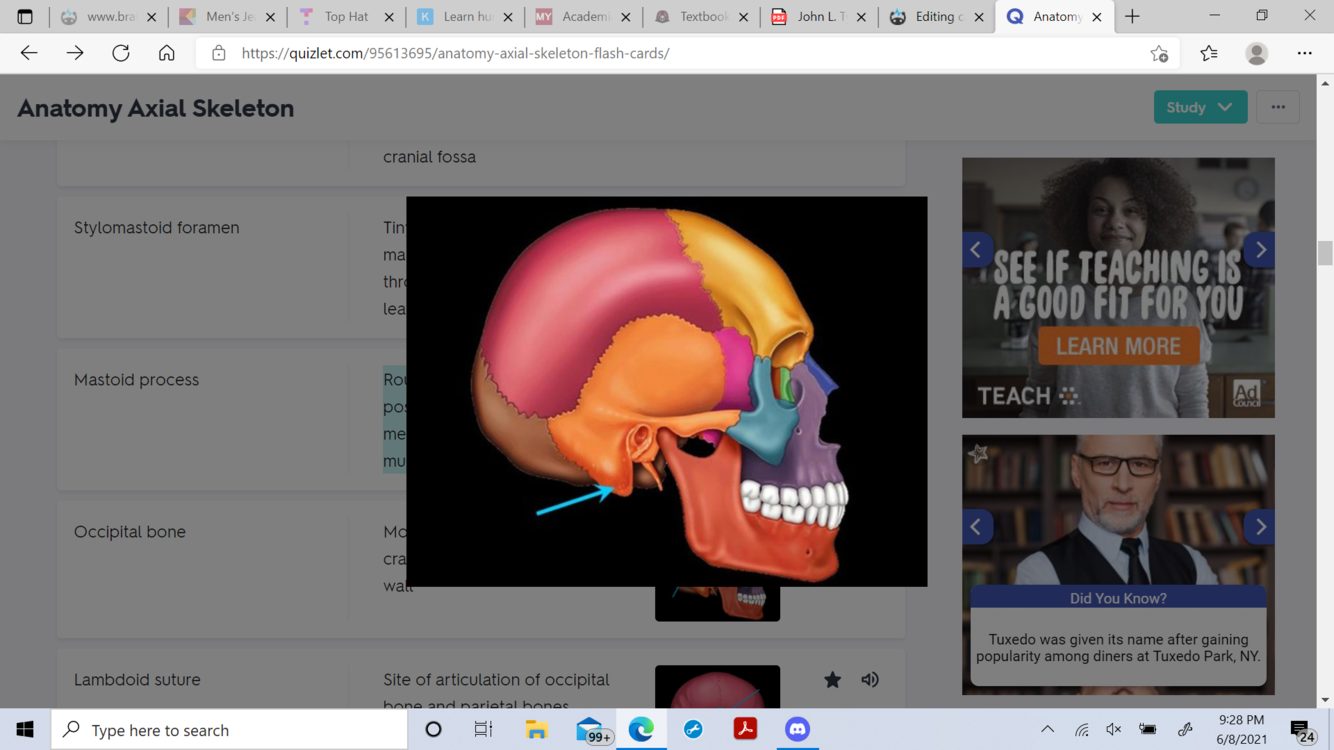Click the enlarged skull image
Image resolution: width=1334 pixels, height=750 pixels.
[666, 391]
